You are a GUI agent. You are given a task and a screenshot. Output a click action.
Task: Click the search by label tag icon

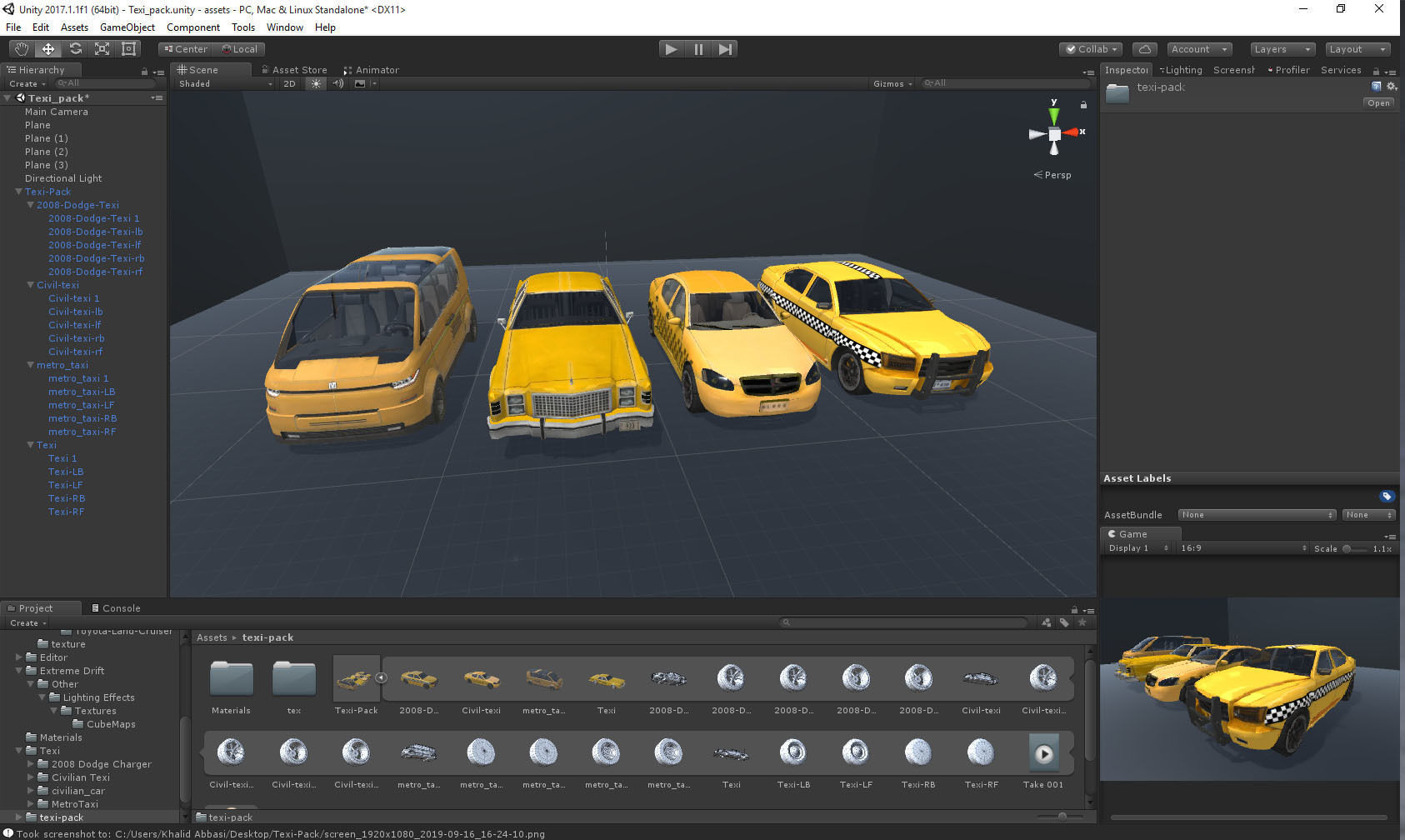(x=1064, y=622)
